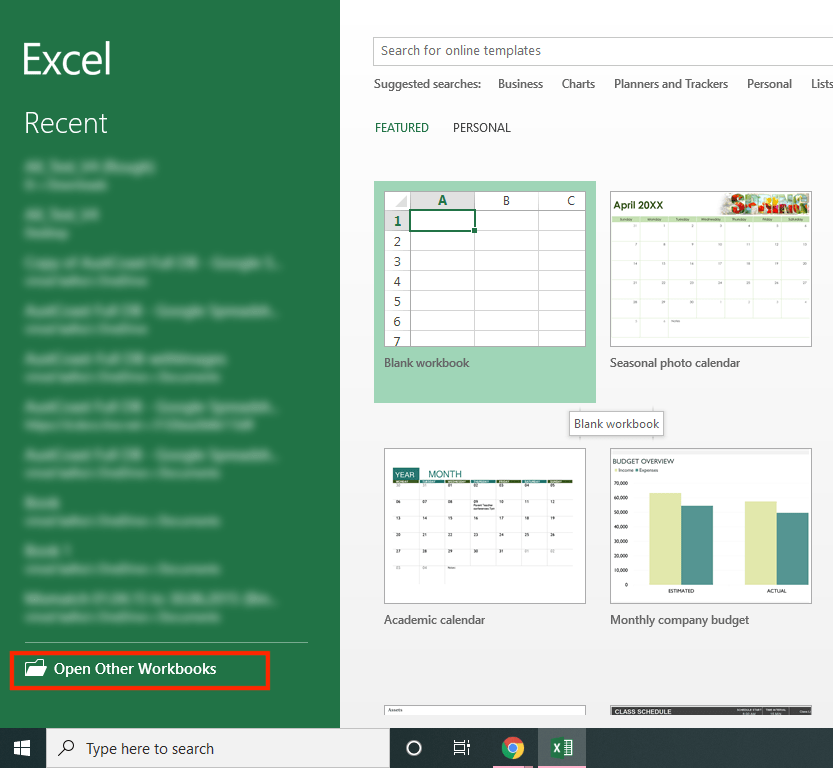This screenshot has width=833, height=768.
Task: Pick the Personal suggested search link
Action: click(769, 84)
